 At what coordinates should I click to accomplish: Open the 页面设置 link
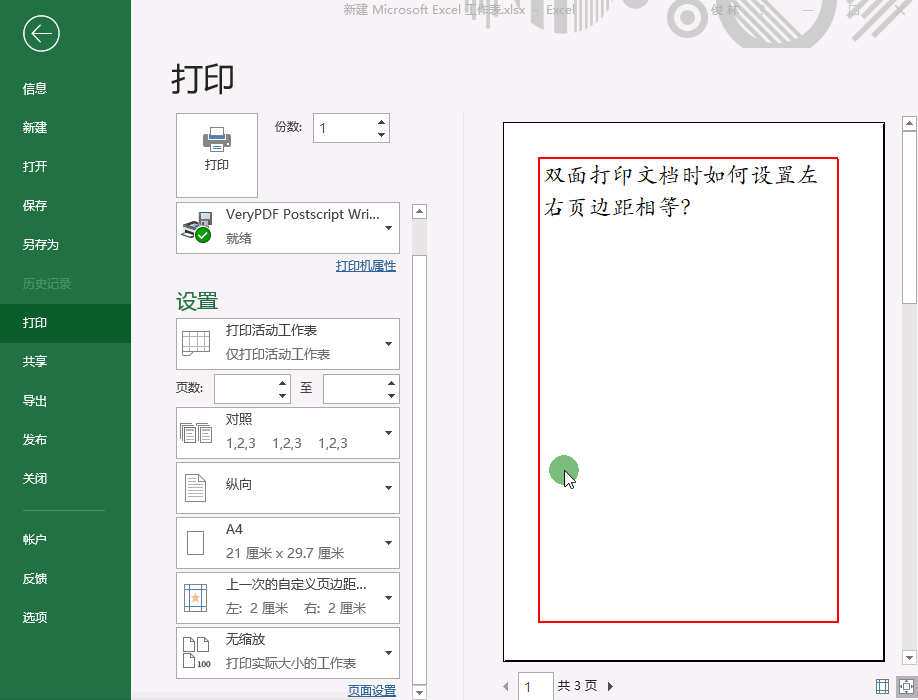(x=371, y=691)
